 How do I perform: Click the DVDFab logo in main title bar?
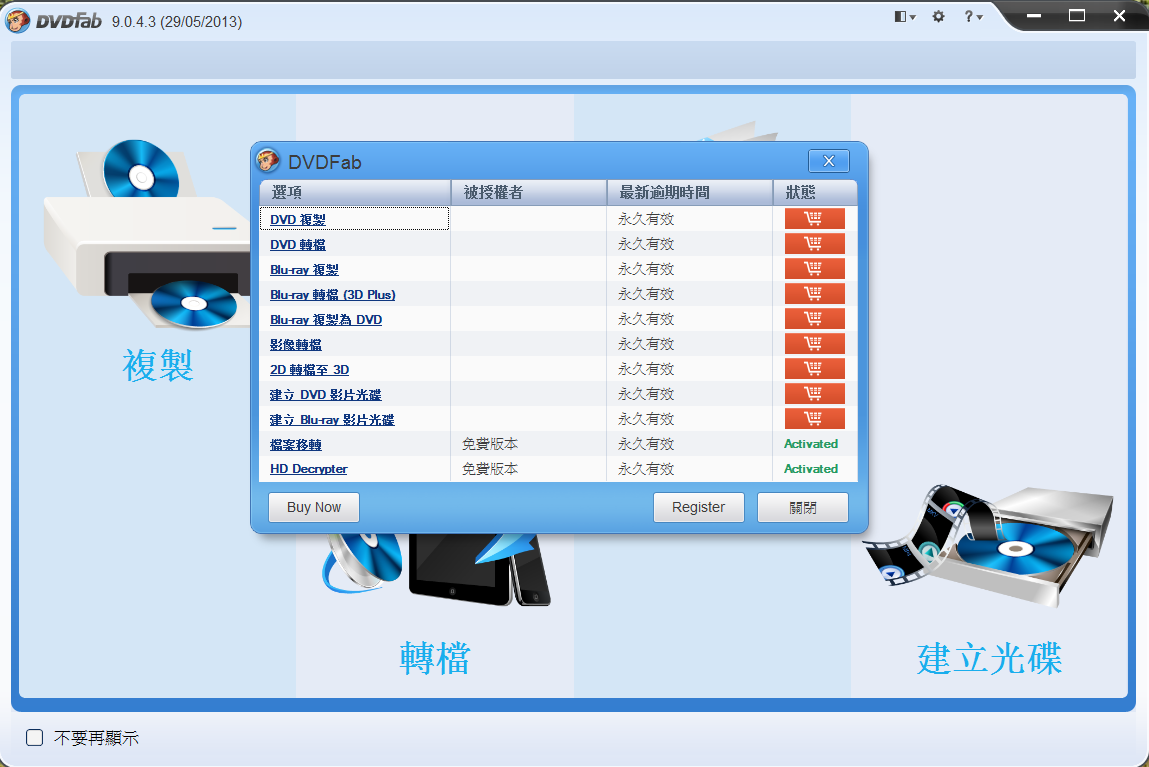(x=53, y=21)
